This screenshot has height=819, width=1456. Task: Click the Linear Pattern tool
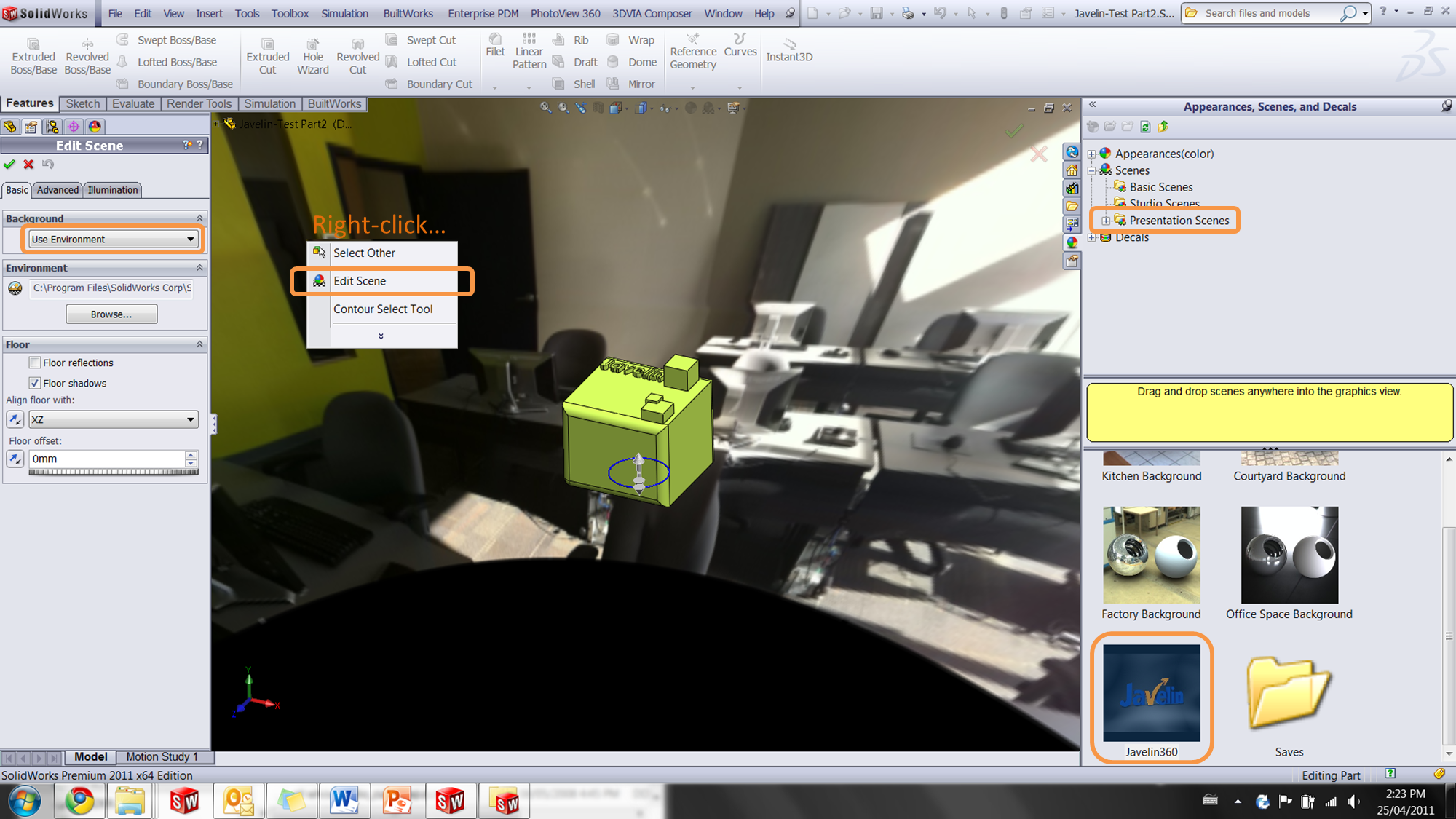pos(529,51)
